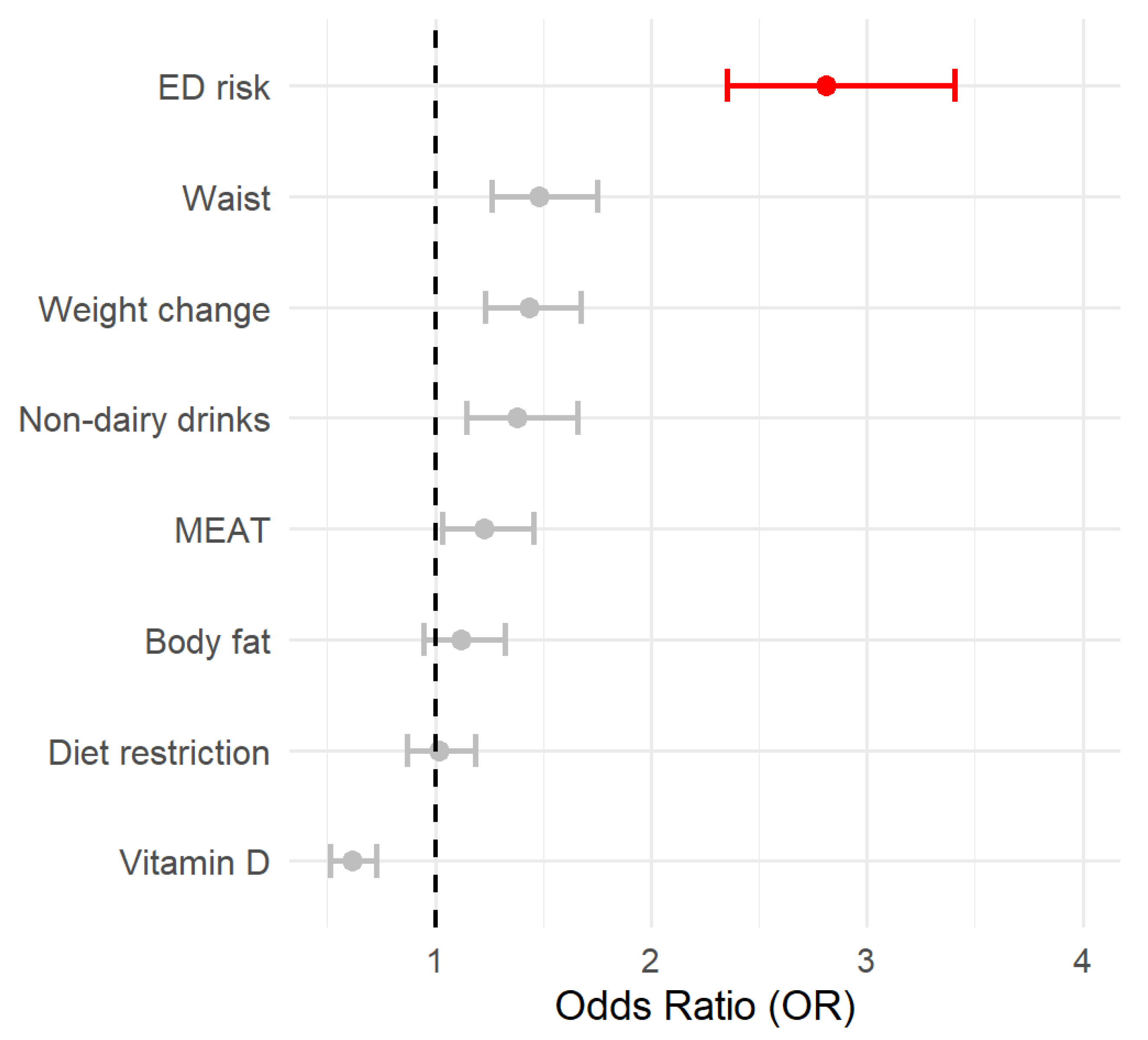
Task: Click the "MEAT" row label
Action: pyautogui.click(x=222, y=531)
